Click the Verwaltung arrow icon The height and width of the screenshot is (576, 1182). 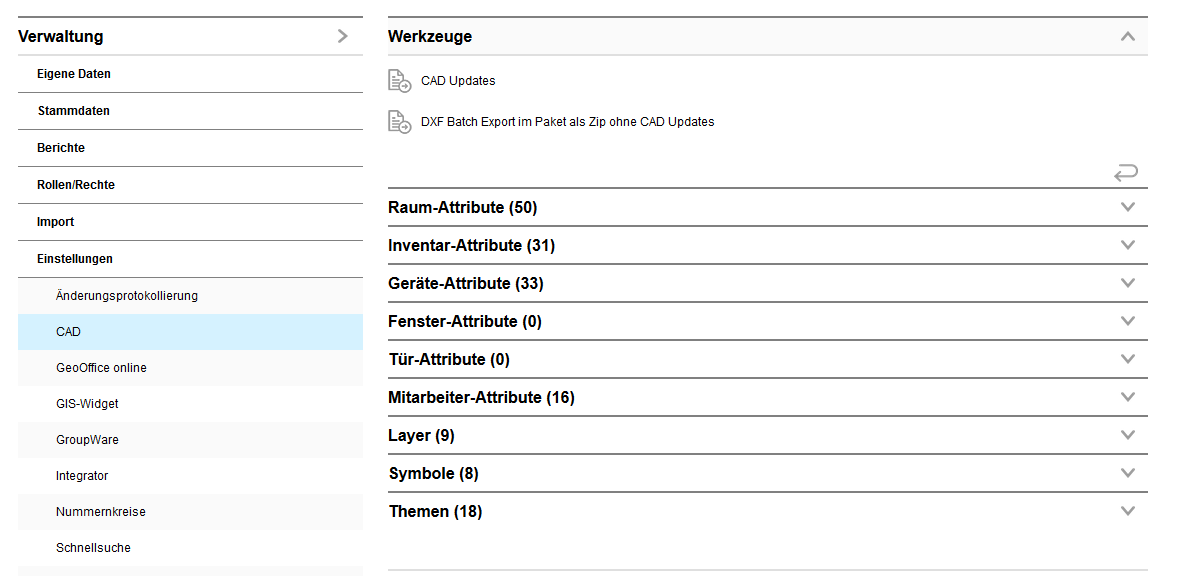[343, 36]
